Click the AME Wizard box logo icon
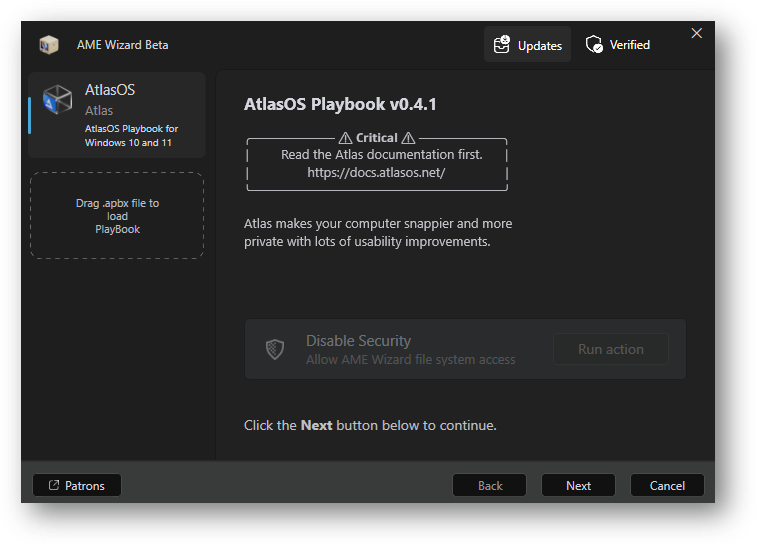The image size is (757, 545). tap(49, 45)
